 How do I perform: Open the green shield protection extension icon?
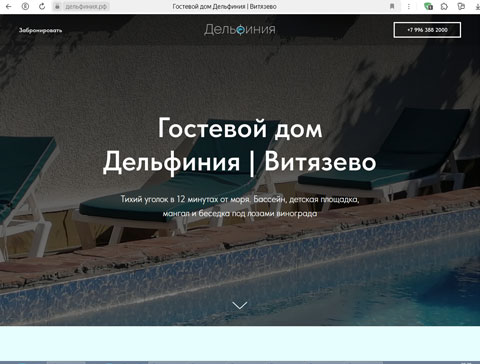pyautogui.click(x=428, y=6)
